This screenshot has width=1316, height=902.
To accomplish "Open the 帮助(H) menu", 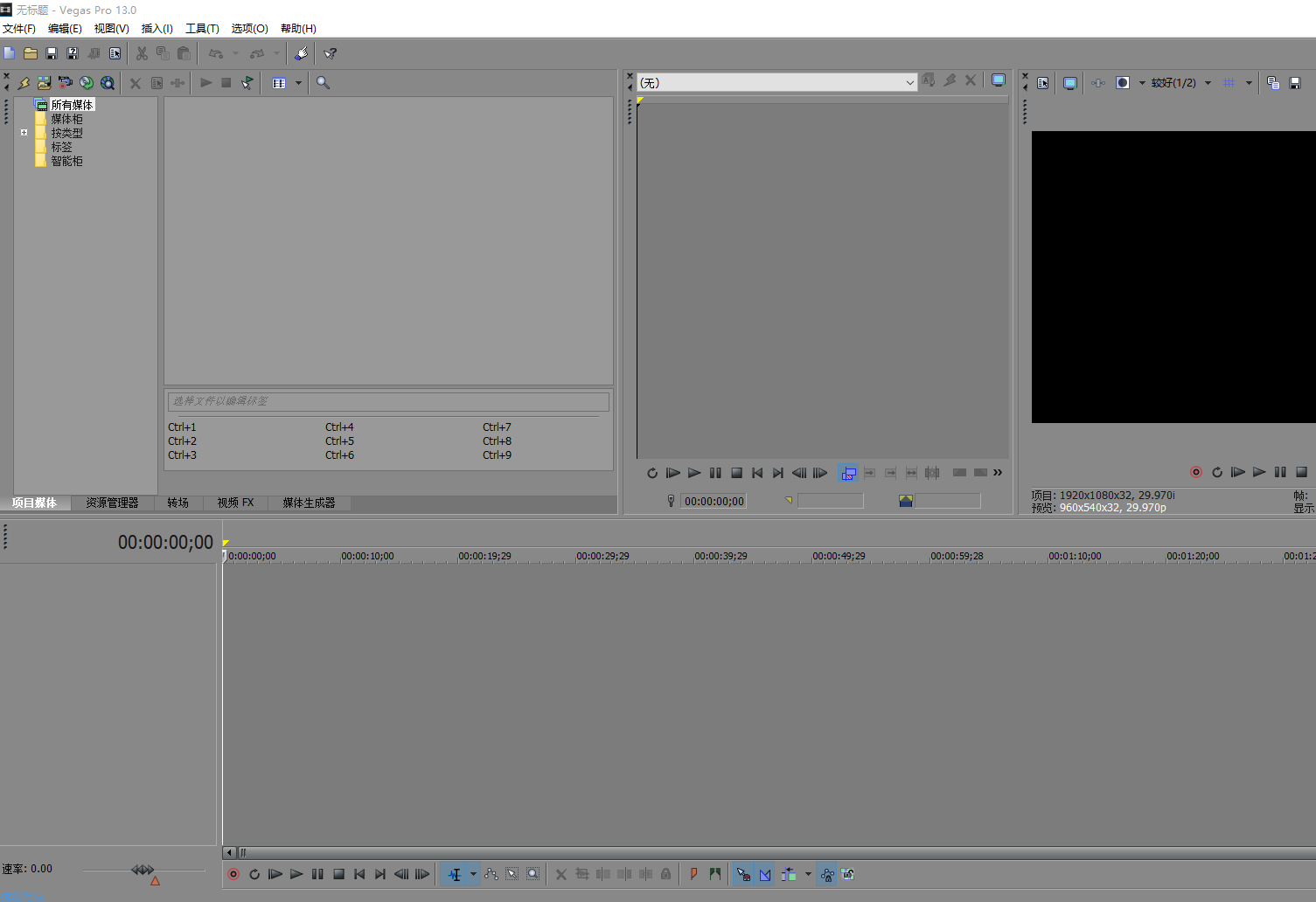I will point(298,29).
